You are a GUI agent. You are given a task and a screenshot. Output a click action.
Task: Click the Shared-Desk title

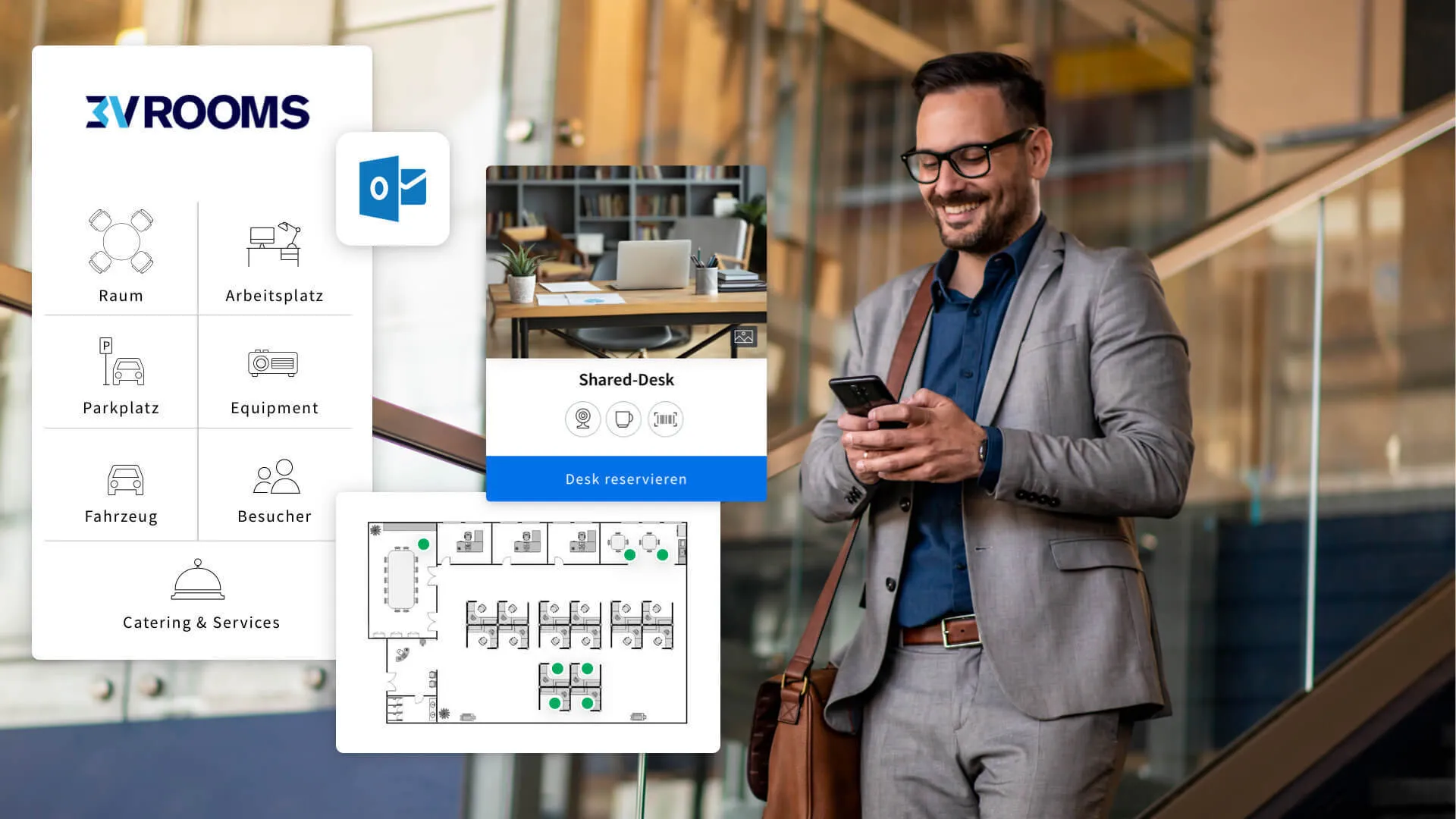click(x=626, y=380)
